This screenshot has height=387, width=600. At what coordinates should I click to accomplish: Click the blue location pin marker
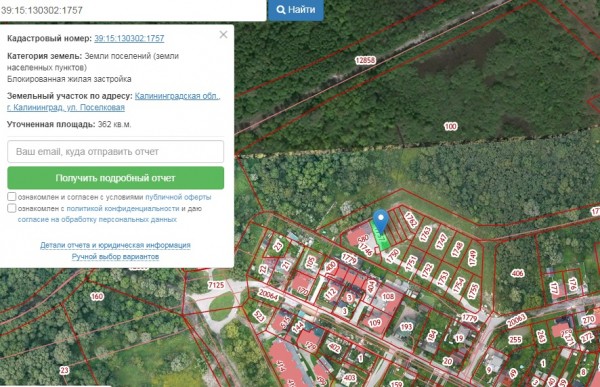[381, 219]
